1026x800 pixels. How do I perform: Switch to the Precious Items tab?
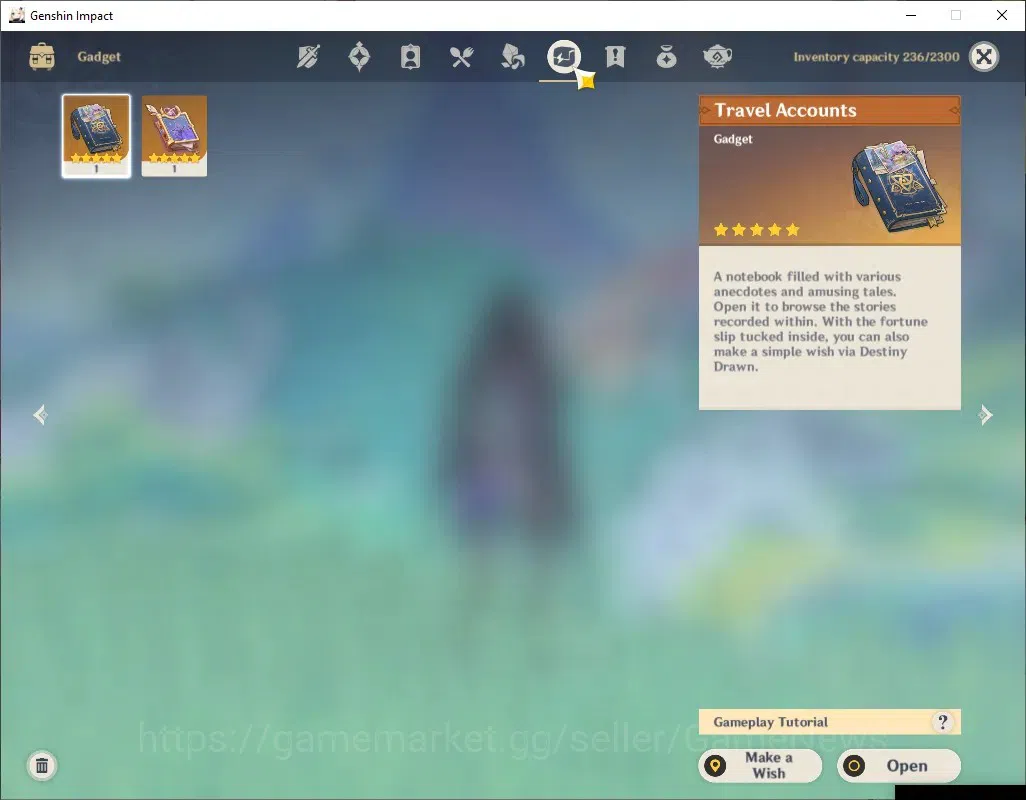666,57
